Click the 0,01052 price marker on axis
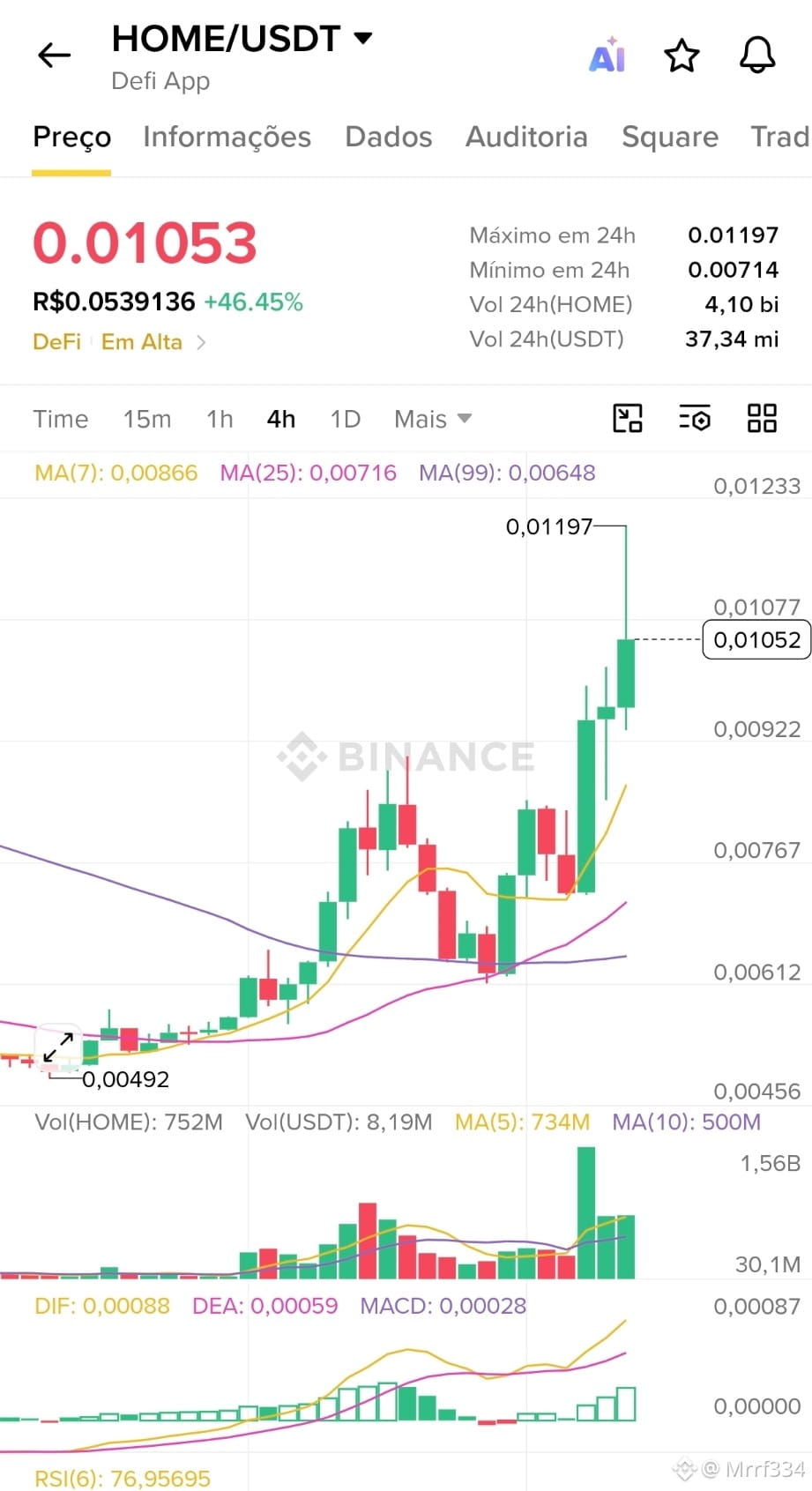Viewport: 812px width, 1491px height. [756, 639]
